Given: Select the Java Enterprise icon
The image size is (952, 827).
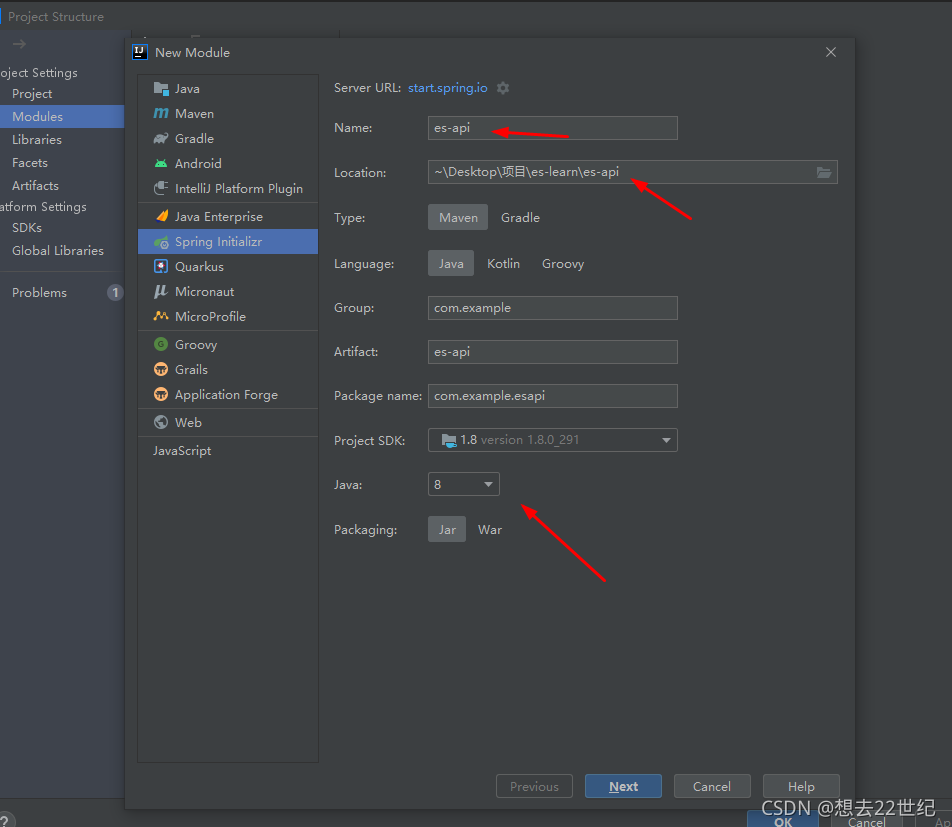Looking at the screenshot, I should click(x=162, y=216).
